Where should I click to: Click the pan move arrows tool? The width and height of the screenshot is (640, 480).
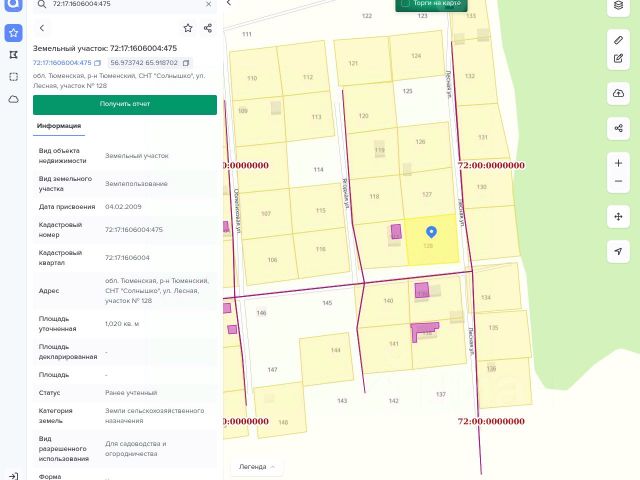point(618,217)
